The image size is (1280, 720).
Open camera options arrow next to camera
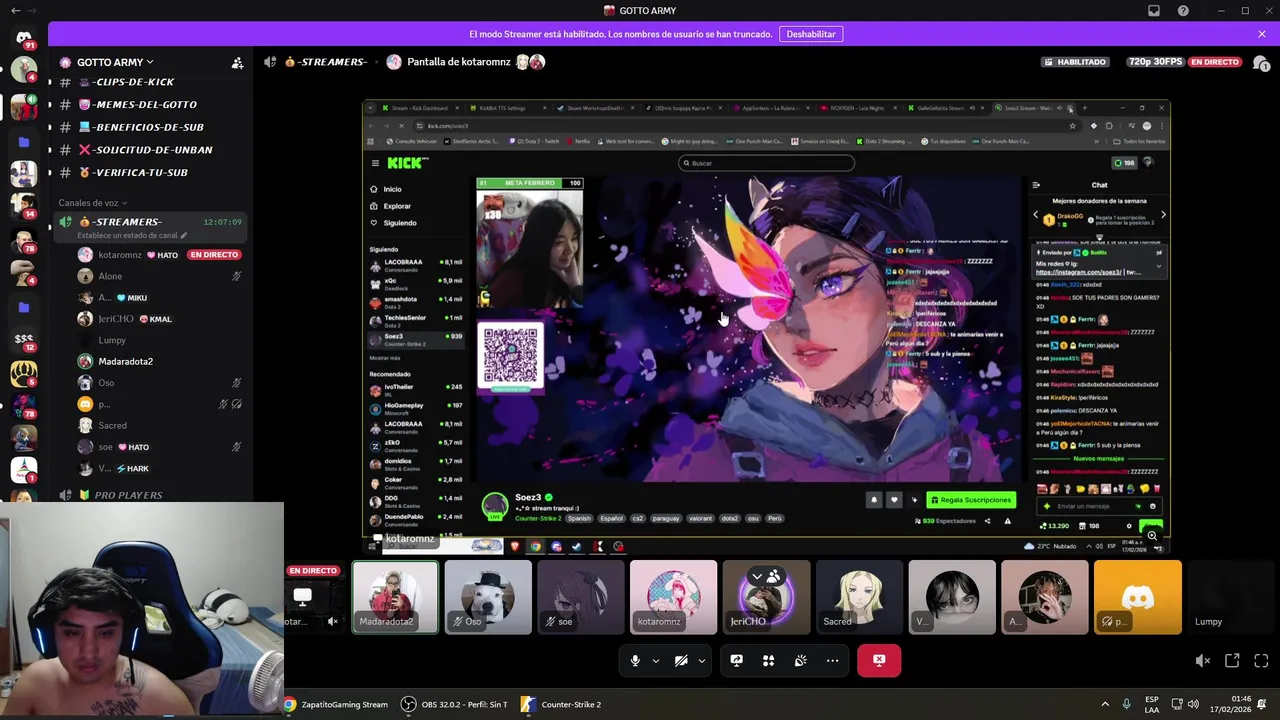(702, 660)
